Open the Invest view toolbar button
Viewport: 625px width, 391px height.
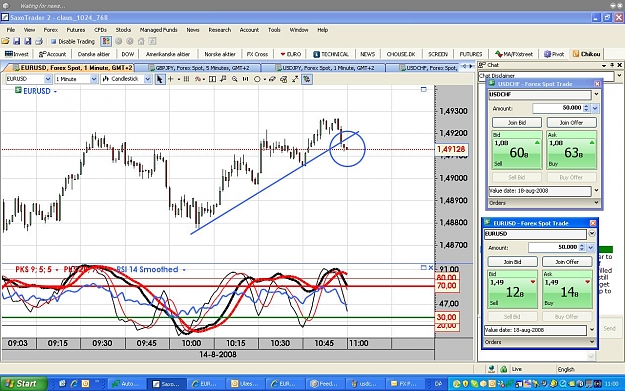point(17,54)
